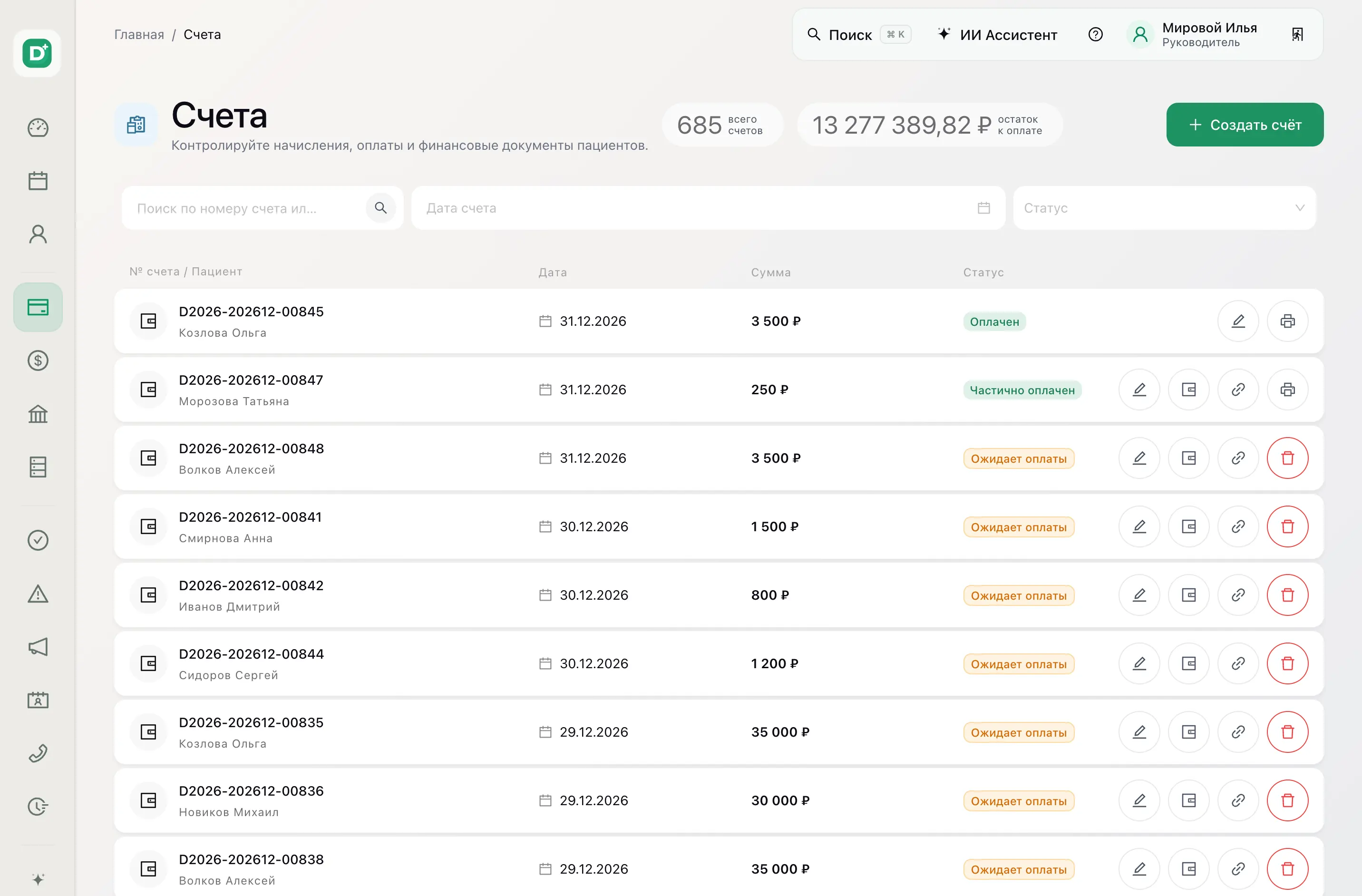Click the Частично оплачен status badge
Image resolution: width=1362 pixels, height=896 pixels.
tap(1022, 390)
